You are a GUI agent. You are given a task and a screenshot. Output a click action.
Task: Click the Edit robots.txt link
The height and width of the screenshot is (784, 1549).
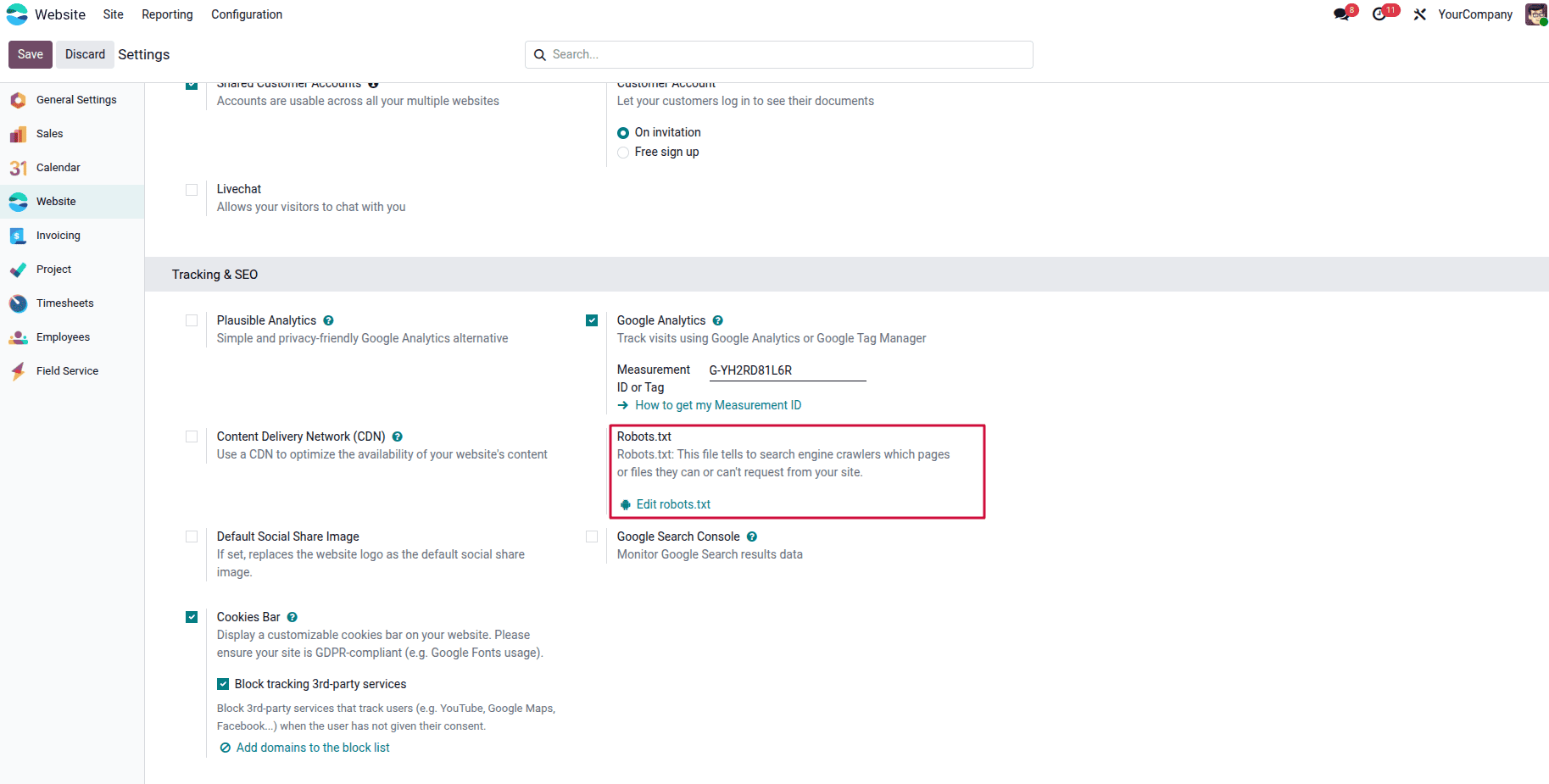(666, 504)
